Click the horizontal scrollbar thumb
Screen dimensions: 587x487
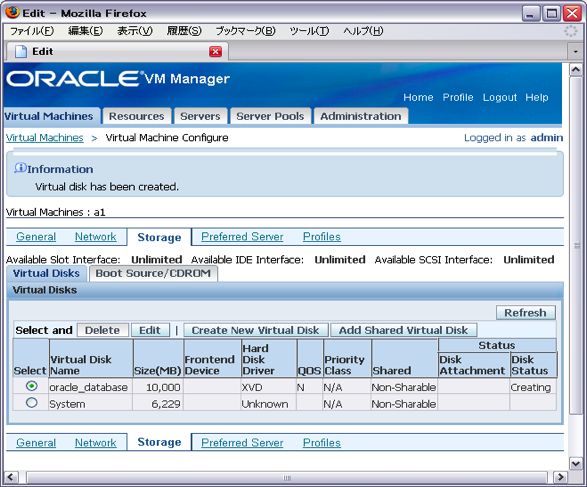coord(287,477)
